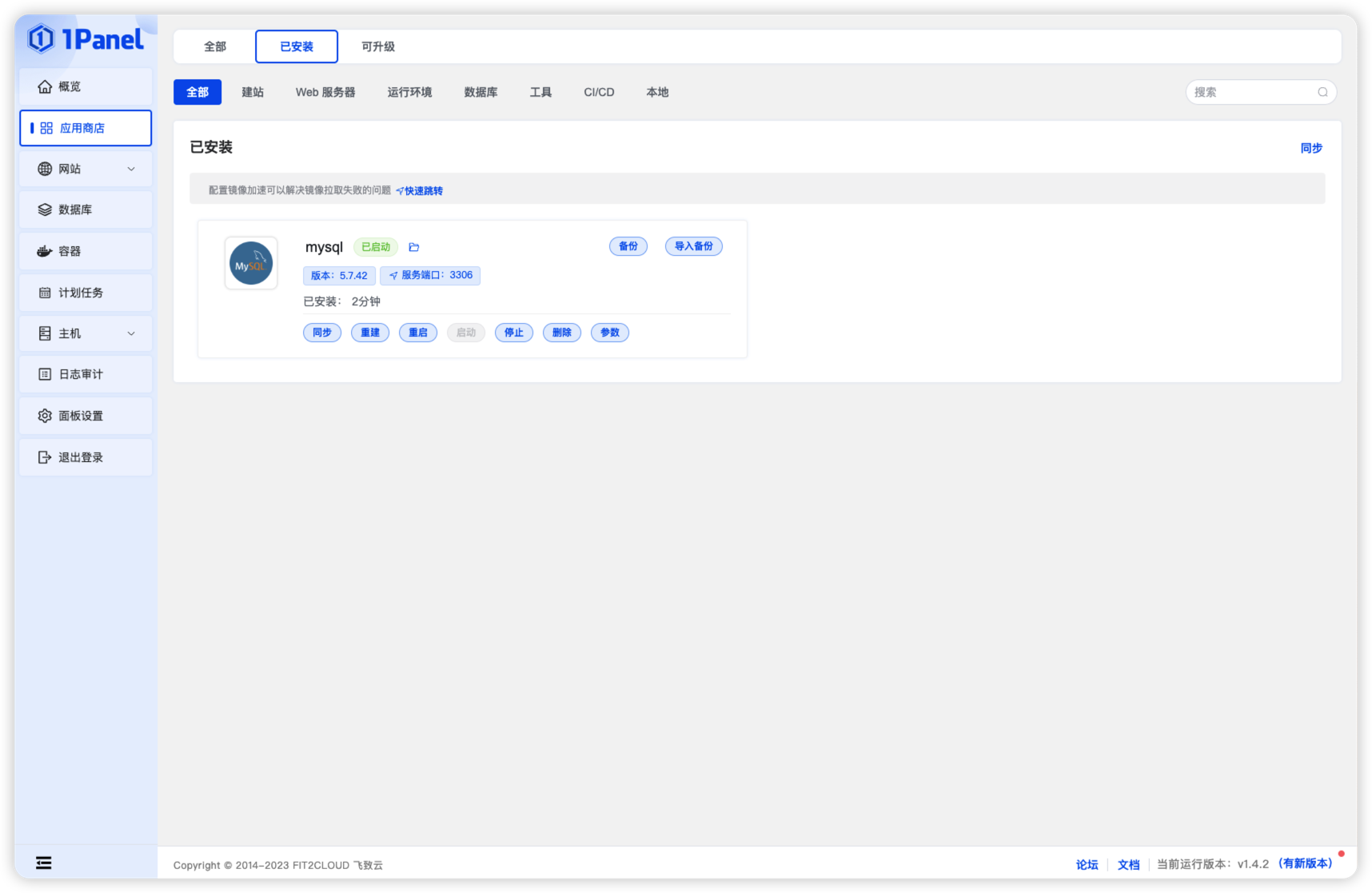Open the folder icon beside mysql
Viewport: 1372px width, 893px height.
click(x=414, y=247)
